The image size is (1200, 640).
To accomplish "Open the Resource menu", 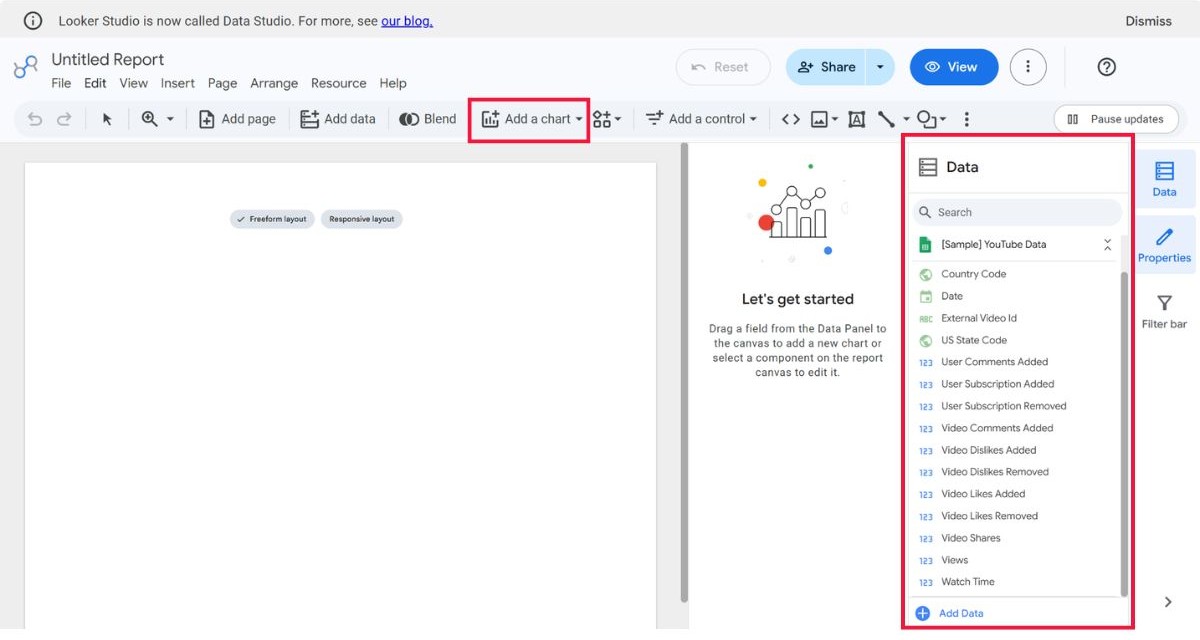I will pos(338,83).
